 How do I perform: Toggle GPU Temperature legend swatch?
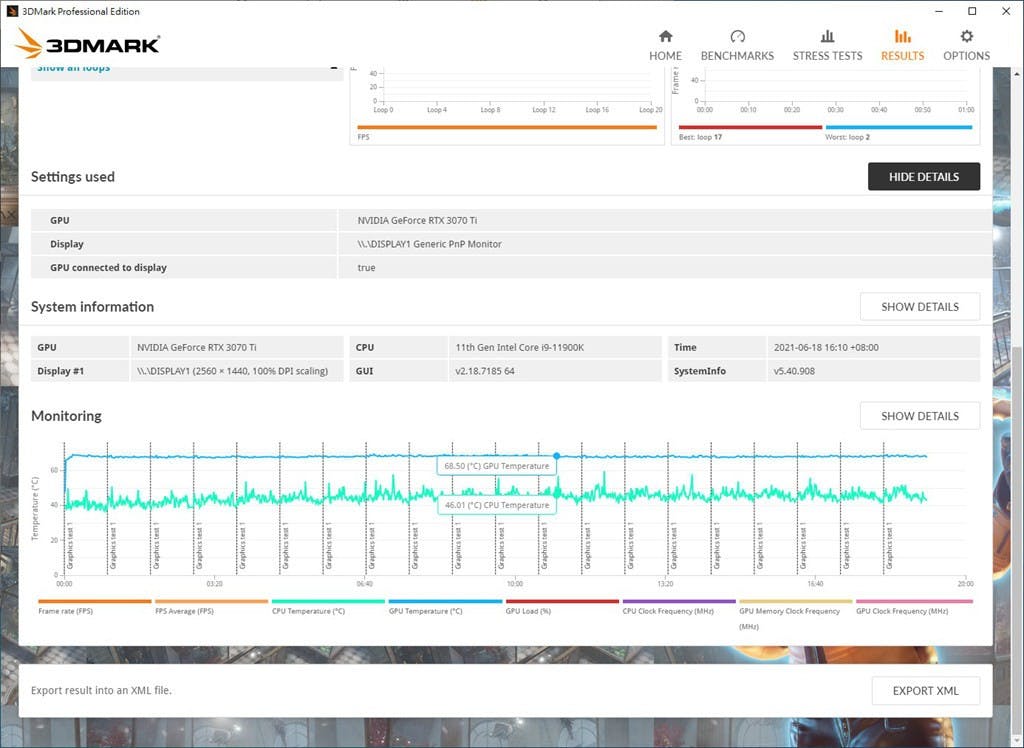coord(445,601)
